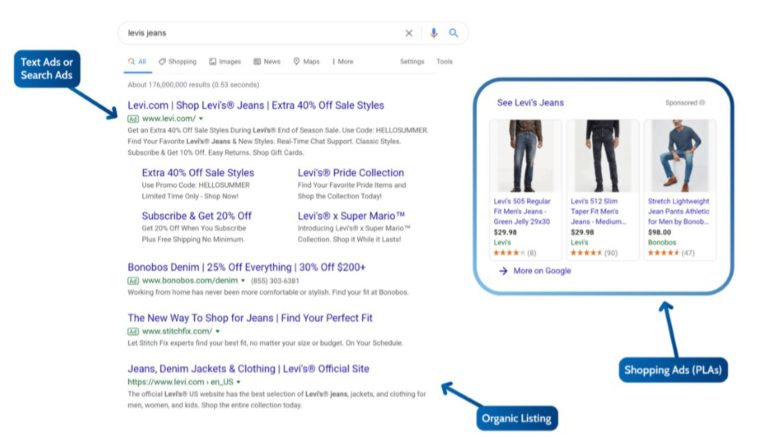Screen dimensions: 768x437
Task: Select the All results tab
Action: point(137,62)
